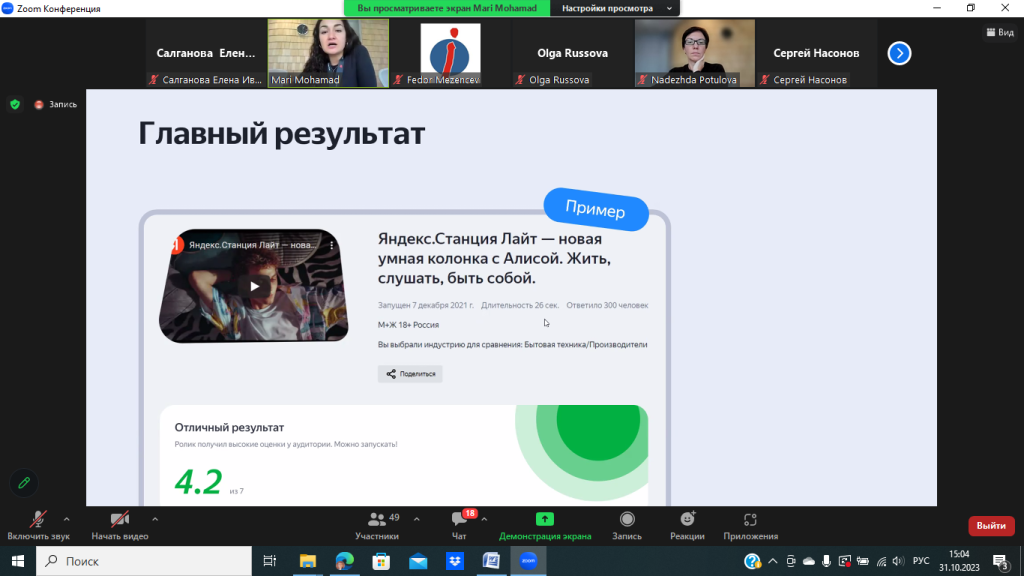The image size is (1024, 576).
Task: Open video three-dot menu on the thumbnail
Action: click(332, 246)
